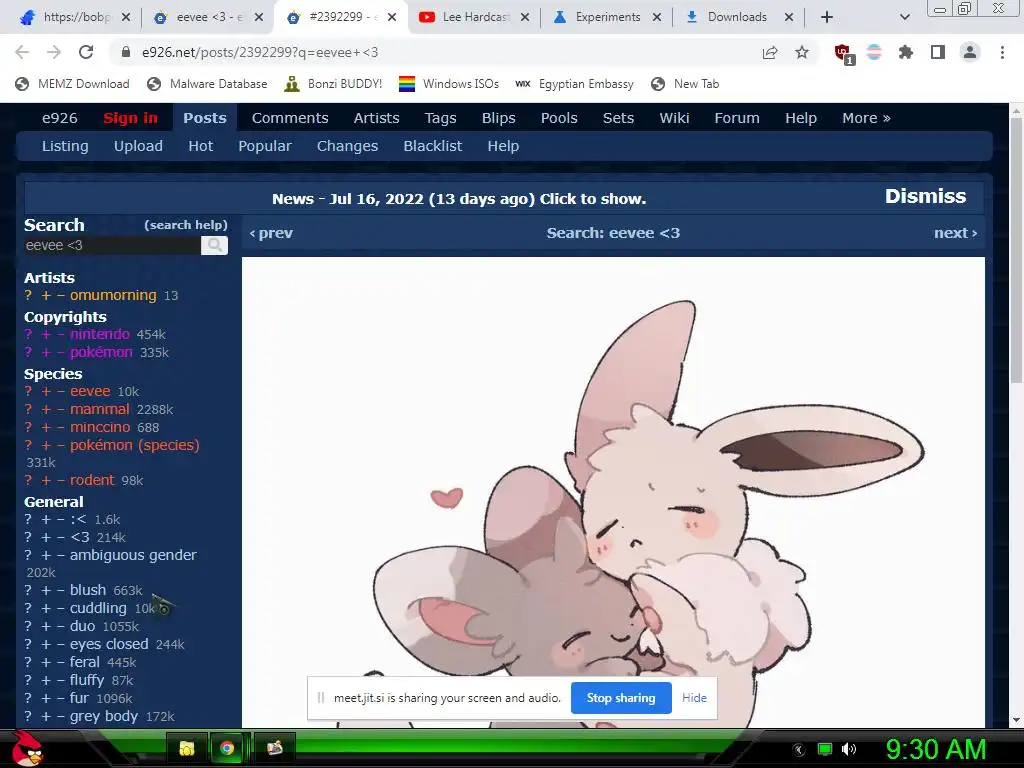Bookmark this page with the star icon
This screenshot has height=768, width=1024.
coord(802,52)
